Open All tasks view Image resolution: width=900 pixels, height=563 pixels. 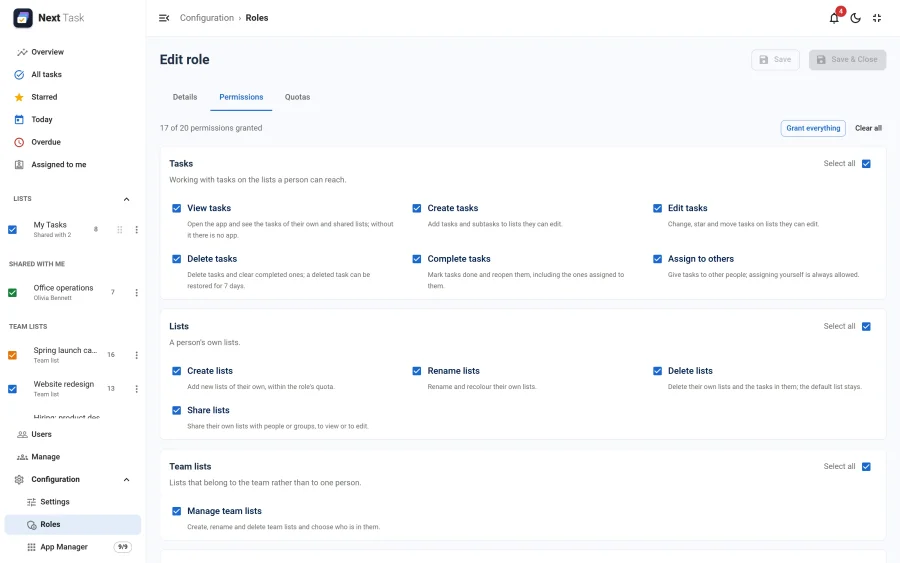73,75
